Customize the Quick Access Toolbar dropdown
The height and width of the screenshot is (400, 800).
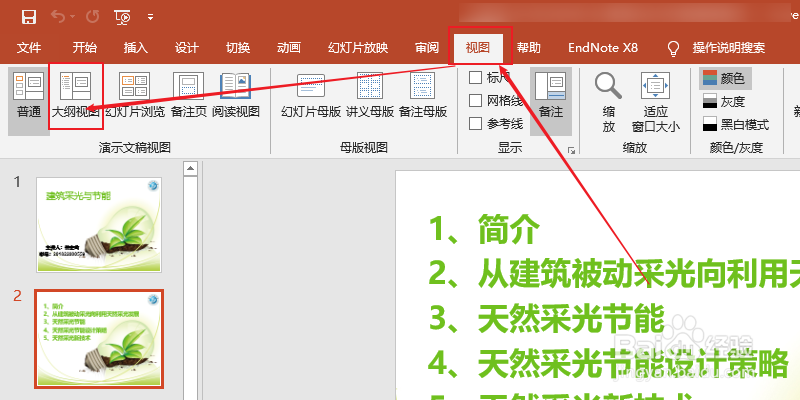point(150,17)
